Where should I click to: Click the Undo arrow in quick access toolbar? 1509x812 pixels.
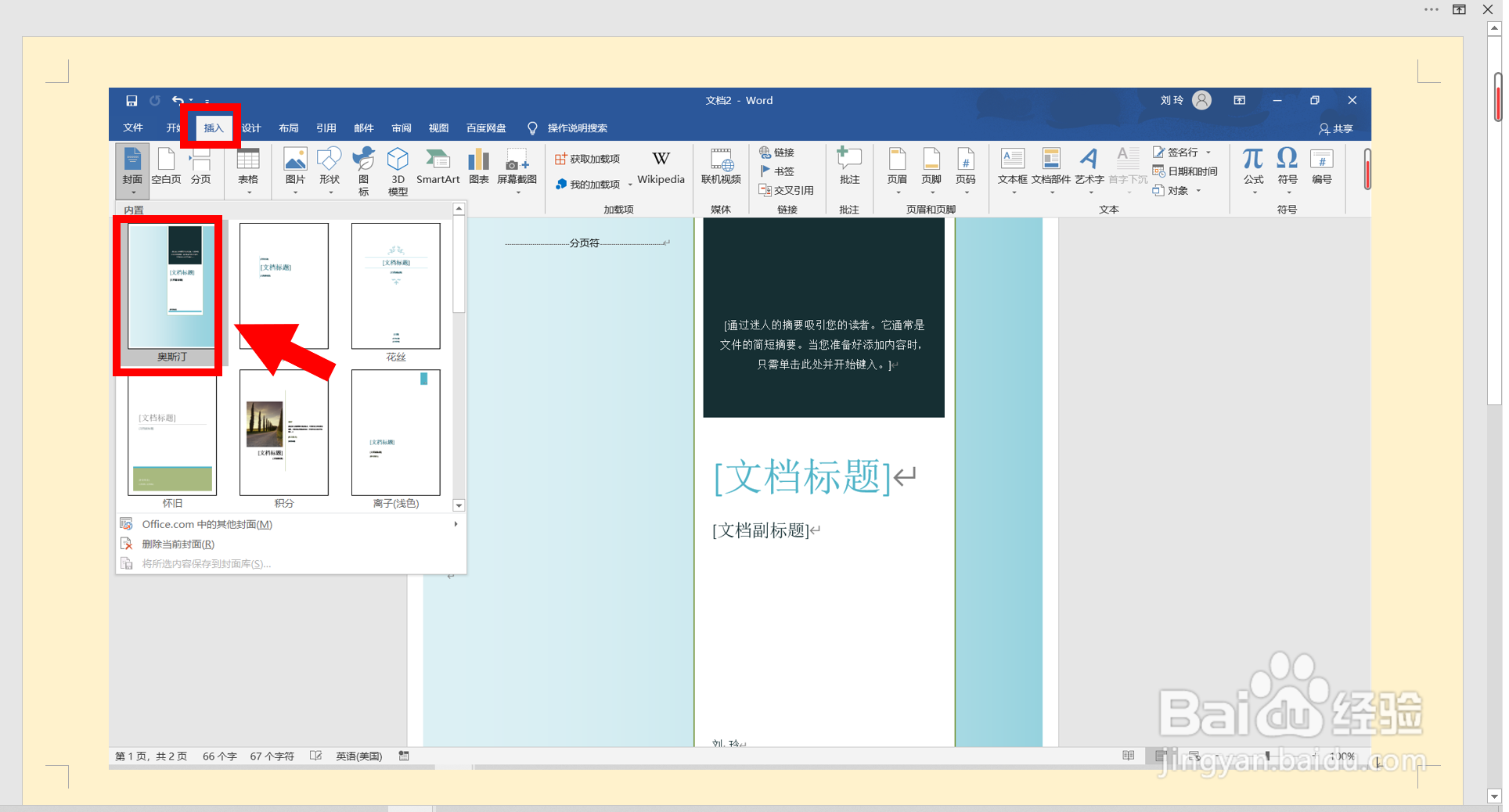[x=178, y=100]
